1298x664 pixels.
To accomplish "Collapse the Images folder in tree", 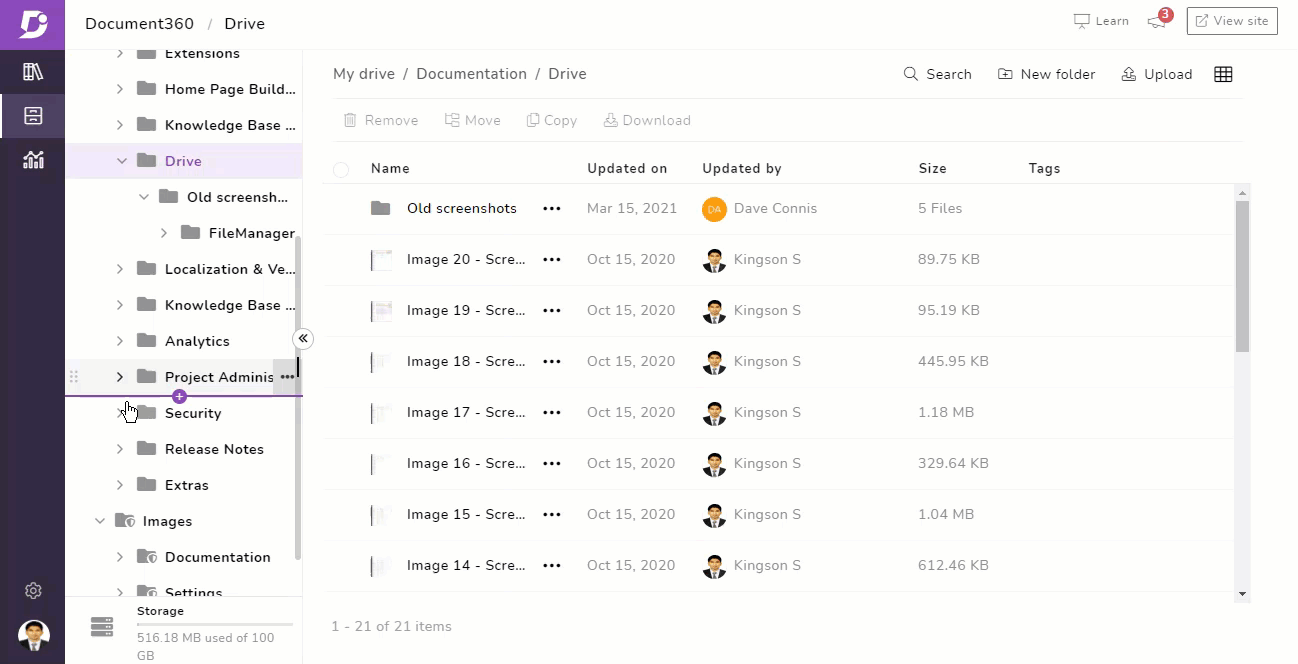I will tap(100, 521).
